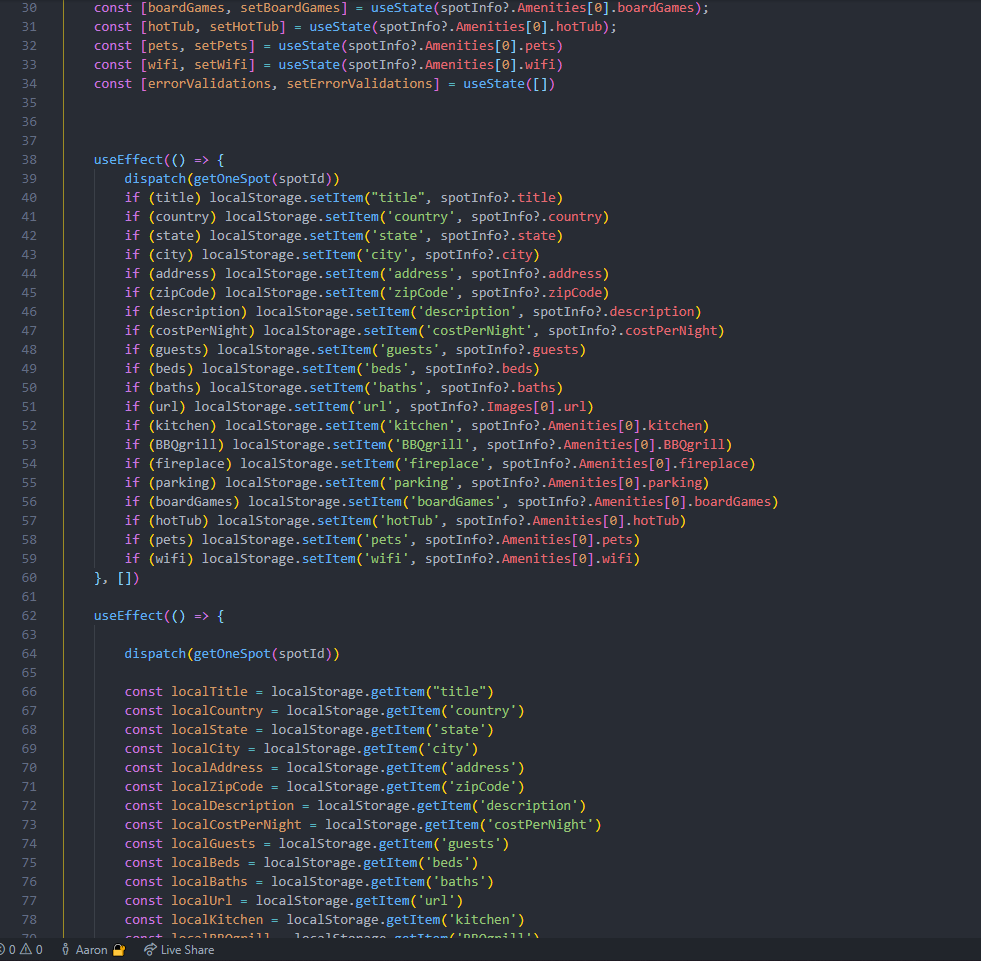This screenshot has height=961, width=981.
Task: Click localKitchen variable on line 78
Action: coord(217,920)
